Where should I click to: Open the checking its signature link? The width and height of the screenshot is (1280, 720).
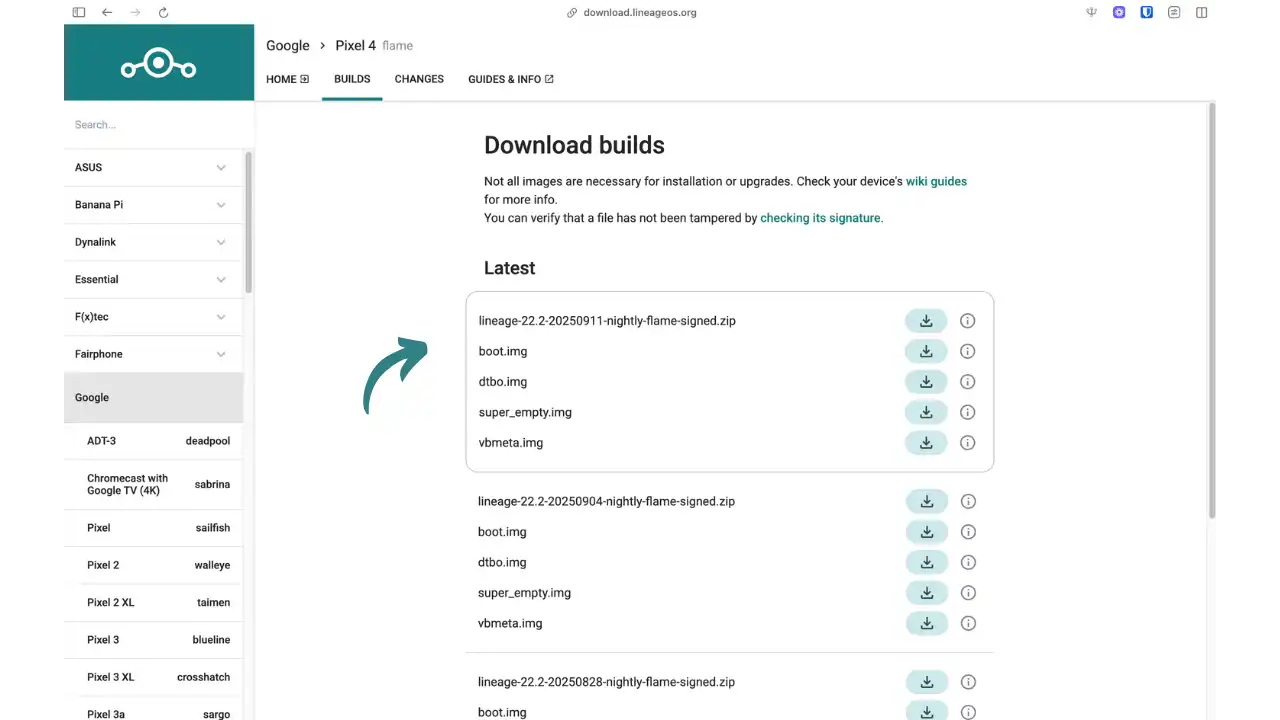click(x=819, y=218)
